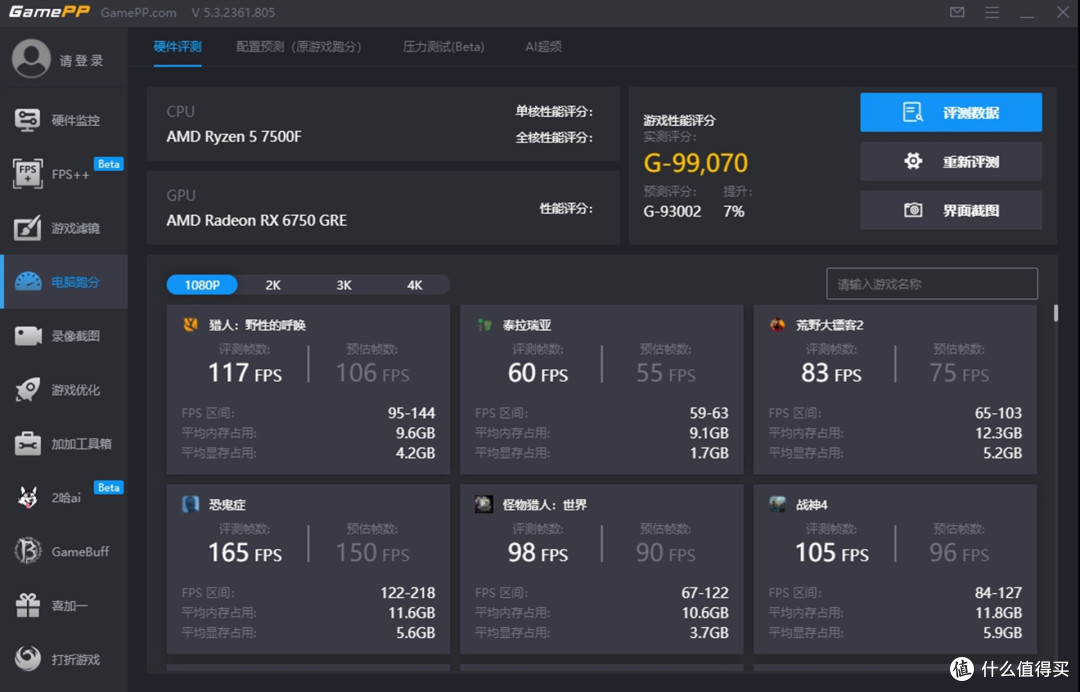
Task: Click the G-99,070 score value
Action: pyautogui.click(x=696, y=163)
